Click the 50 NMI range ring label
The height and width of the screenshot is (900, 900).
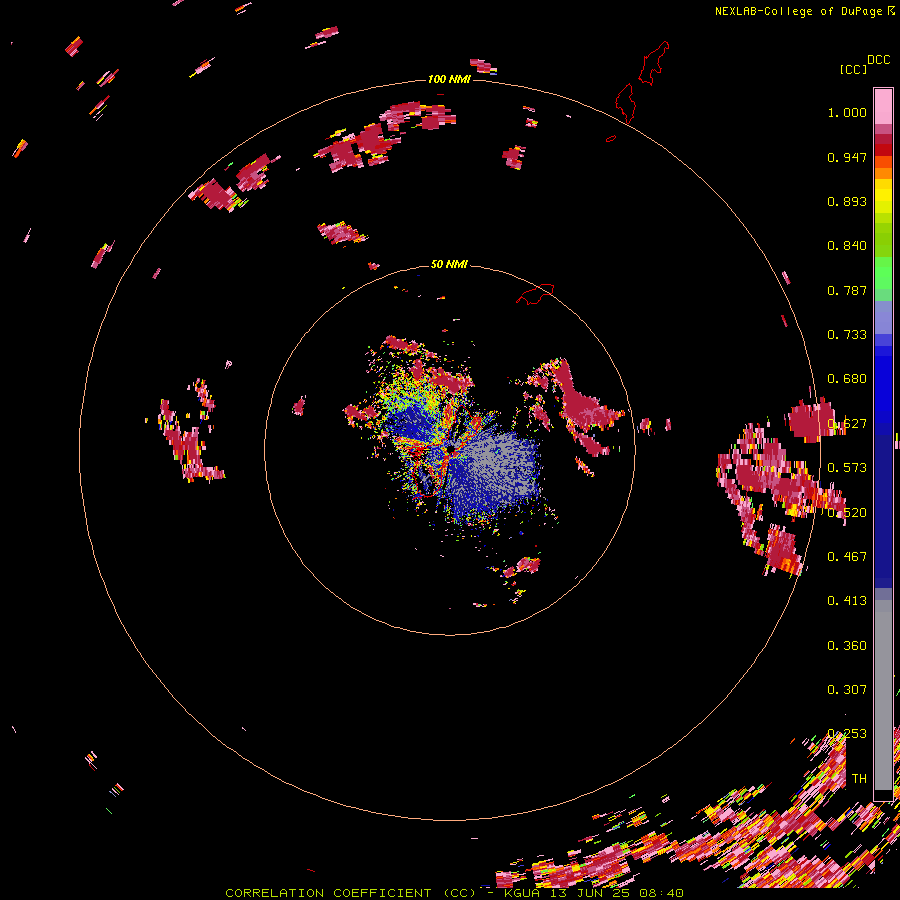(x=449, y=264)
